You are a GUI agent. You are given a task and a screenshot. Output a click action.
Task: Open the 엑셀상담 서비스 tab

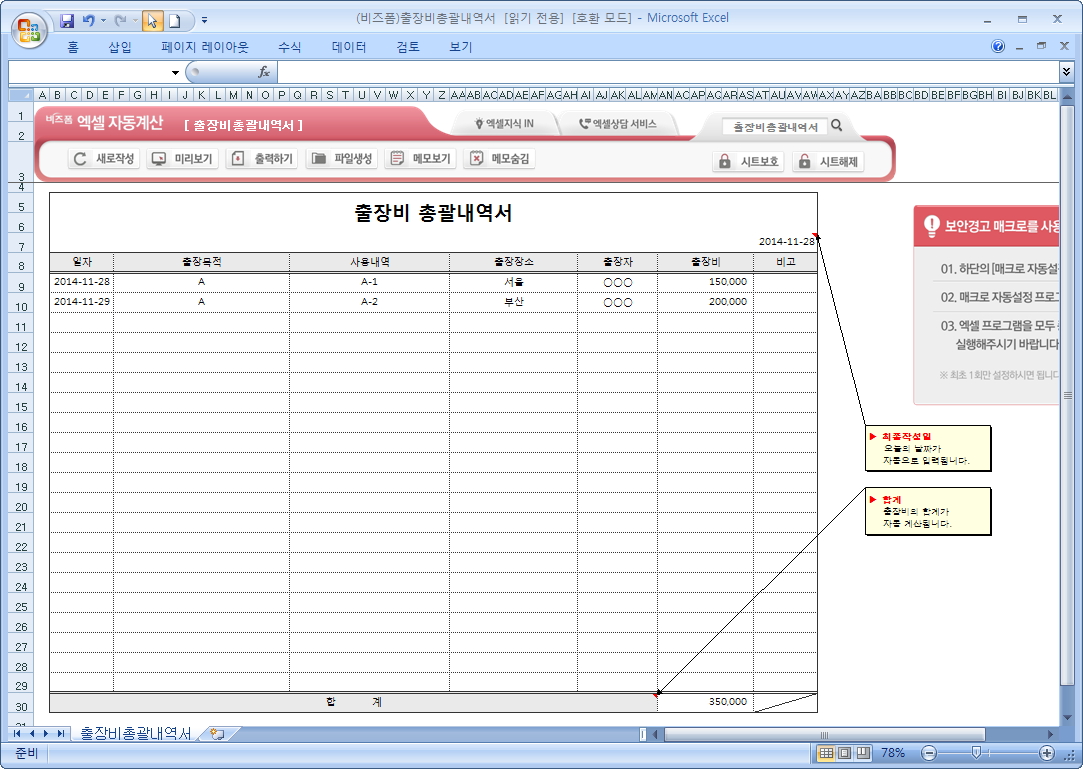(x=618, y=124)
